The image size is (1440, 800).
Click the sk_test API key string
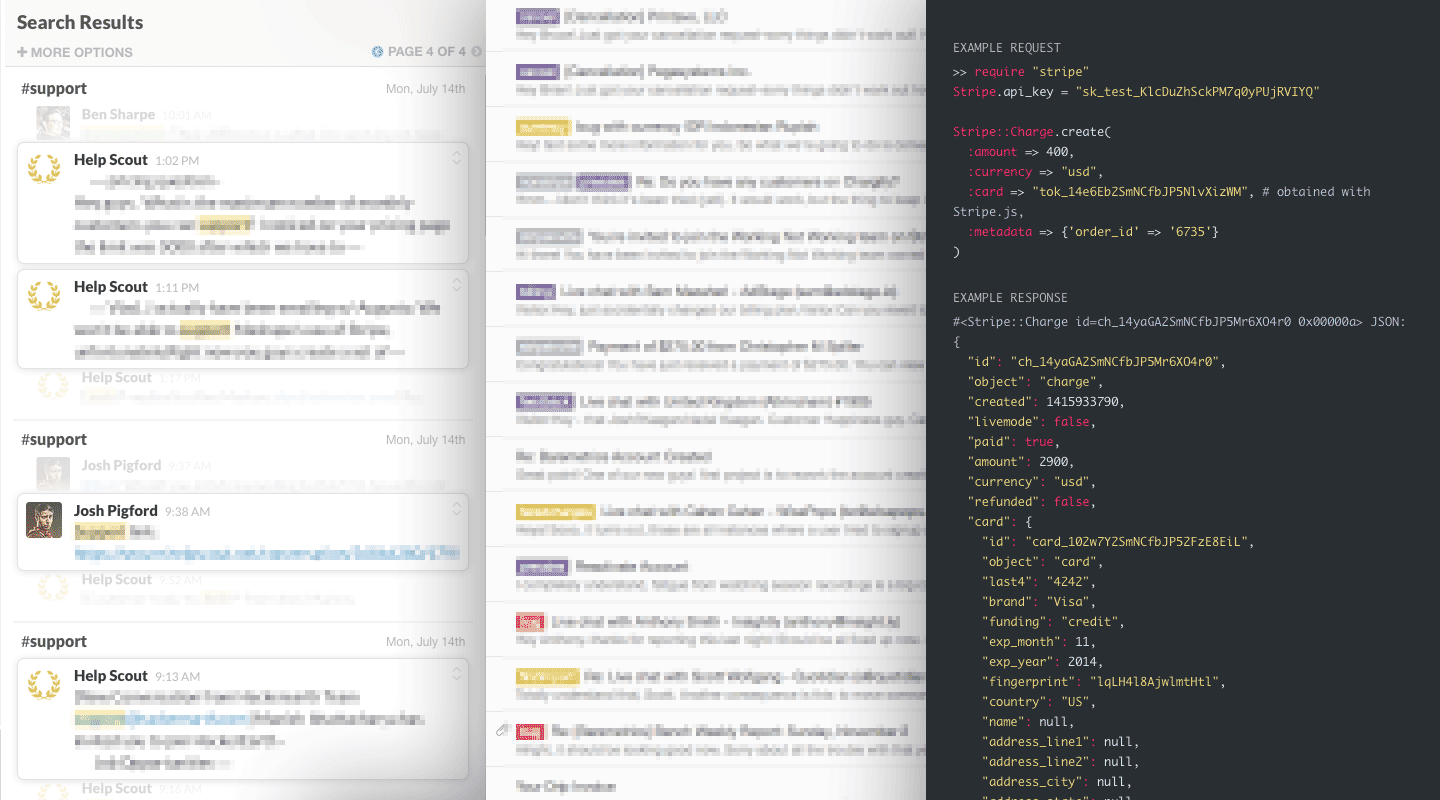tap(1197, 92)
